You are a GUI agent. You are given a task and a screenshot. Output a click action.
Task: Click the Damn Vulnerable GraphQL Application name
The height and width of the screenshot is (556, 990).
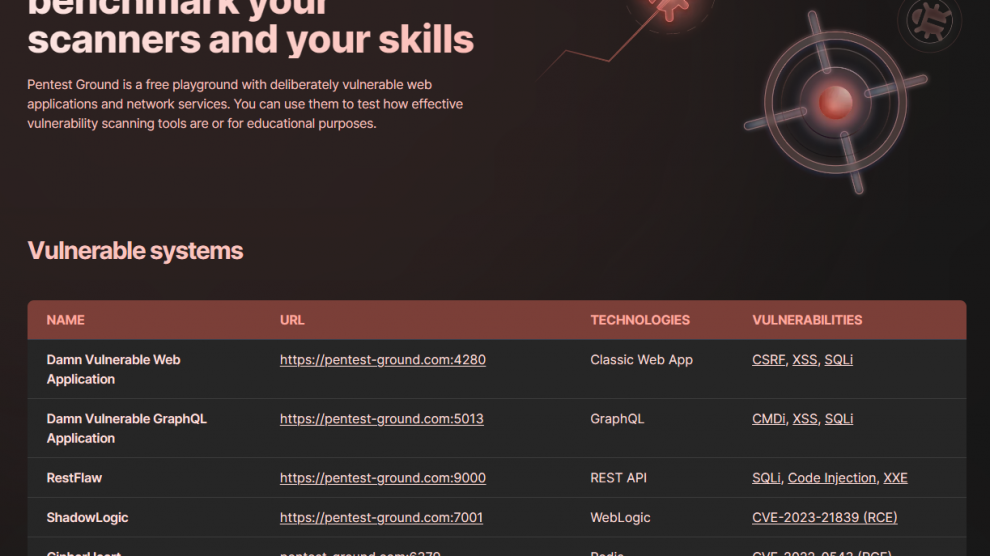tap(126, 429)
